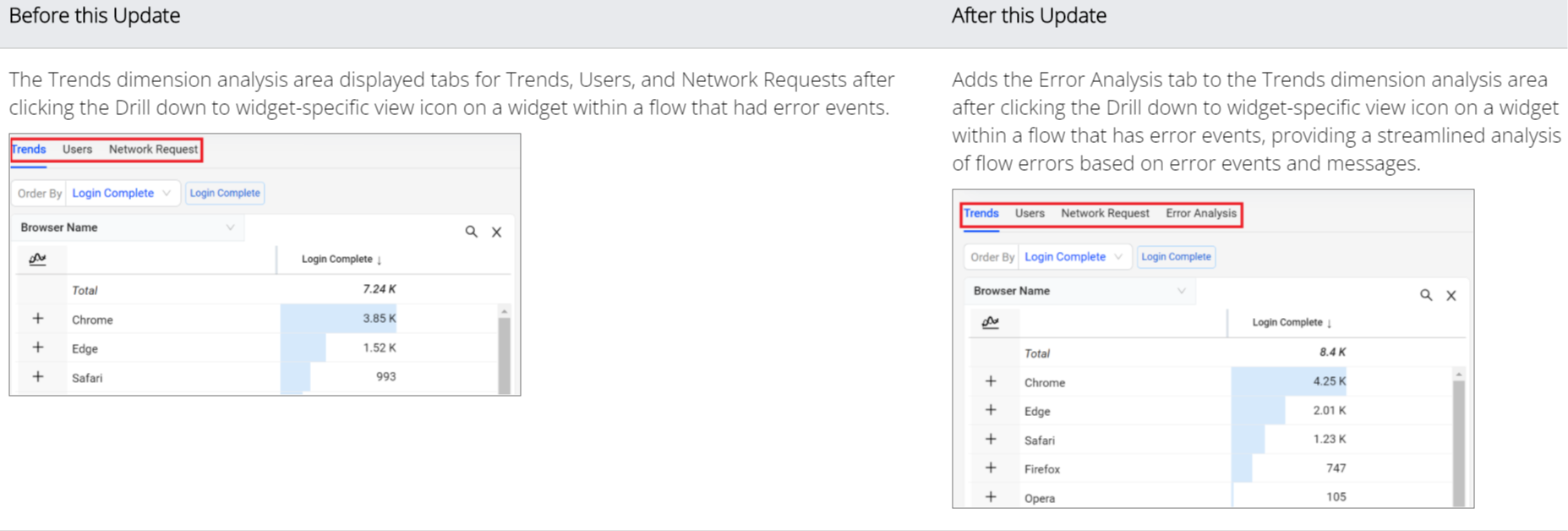Image resolution: width=1568 pixels, height=531 pixels.
Task: Close the before-update dimension panel with X
Action: (x=497, y=232)
